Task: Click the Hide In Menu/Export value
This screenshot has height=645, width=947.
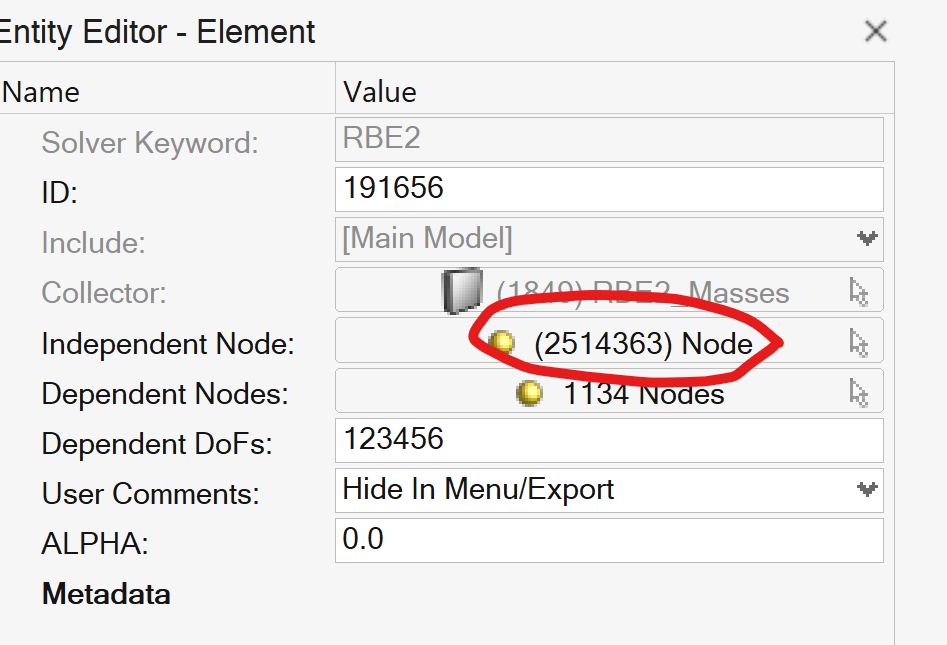Action: [478, 489]
